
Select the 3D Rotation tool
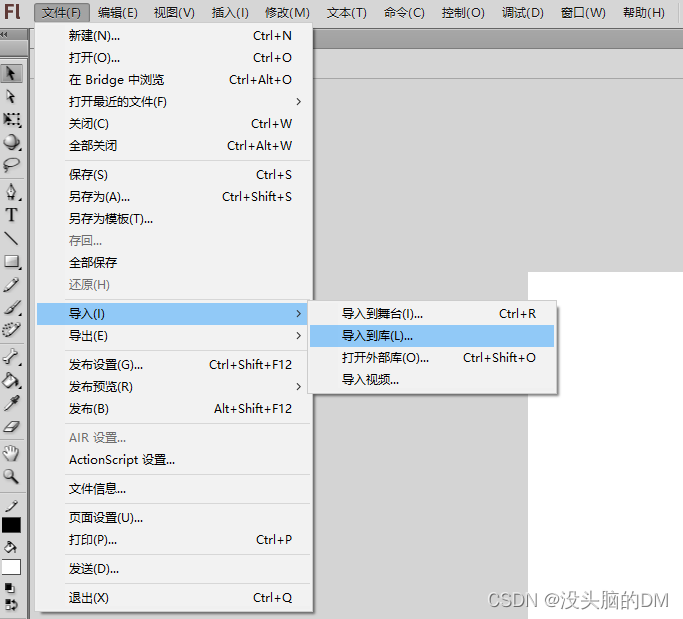pos(11,142)
